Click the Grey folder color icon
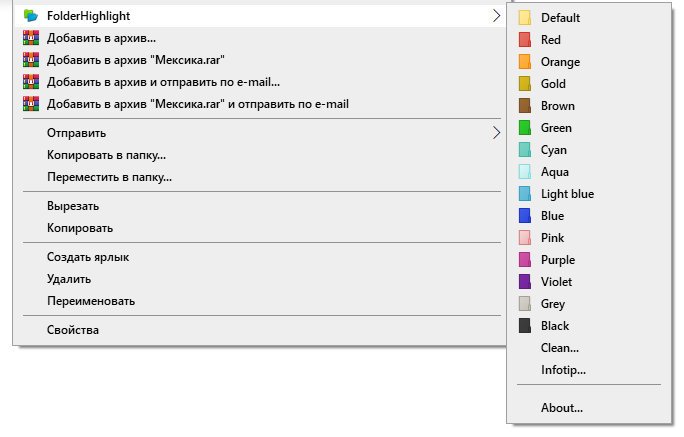This screenshot has height=437, width=684. (525, 304)
